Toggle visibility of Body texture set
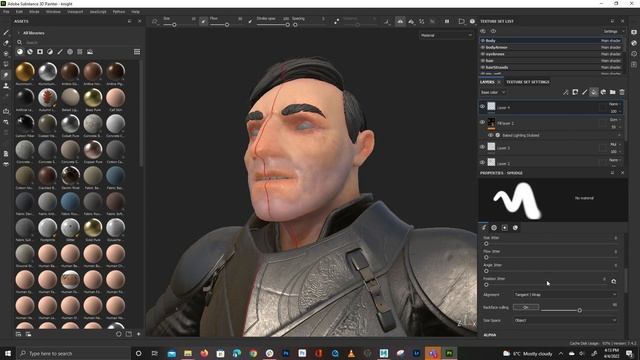This screenshot has height=360, width=640. pyautogui.click(x=482, y=41)
